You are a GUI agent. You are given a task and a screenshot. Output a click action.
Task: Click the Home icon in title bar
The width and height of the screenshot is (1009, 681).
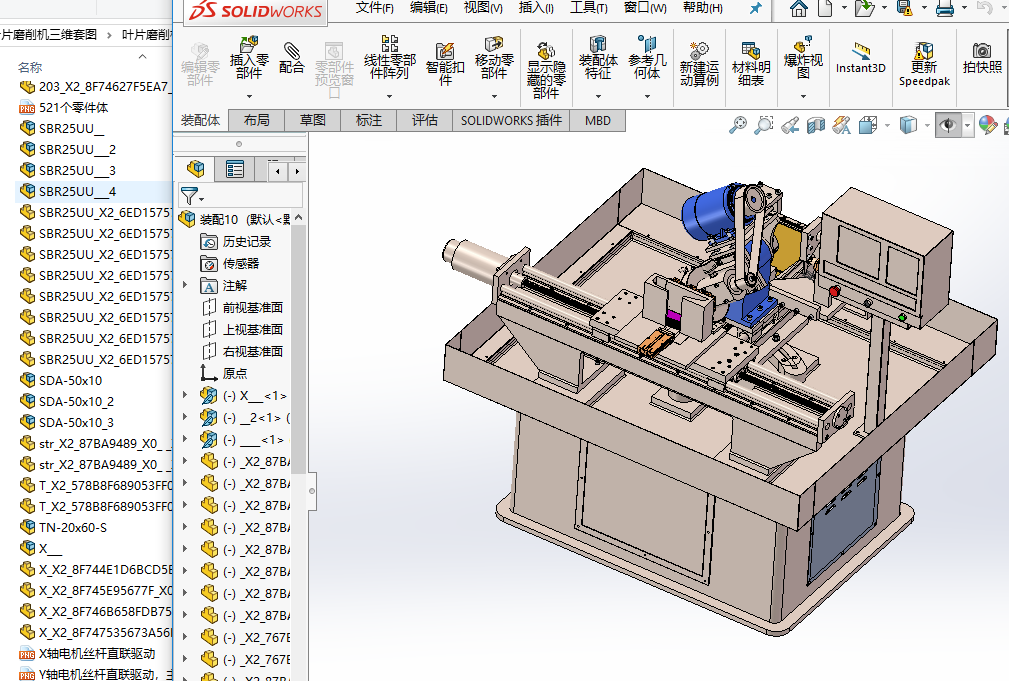tap(799, 8)
